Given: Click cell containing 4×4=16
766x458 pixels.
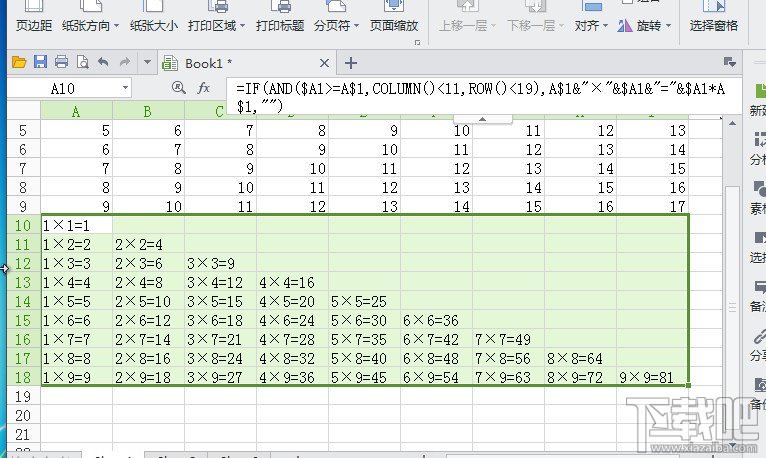Looking at the screenshot, I should tap(292, 283).
